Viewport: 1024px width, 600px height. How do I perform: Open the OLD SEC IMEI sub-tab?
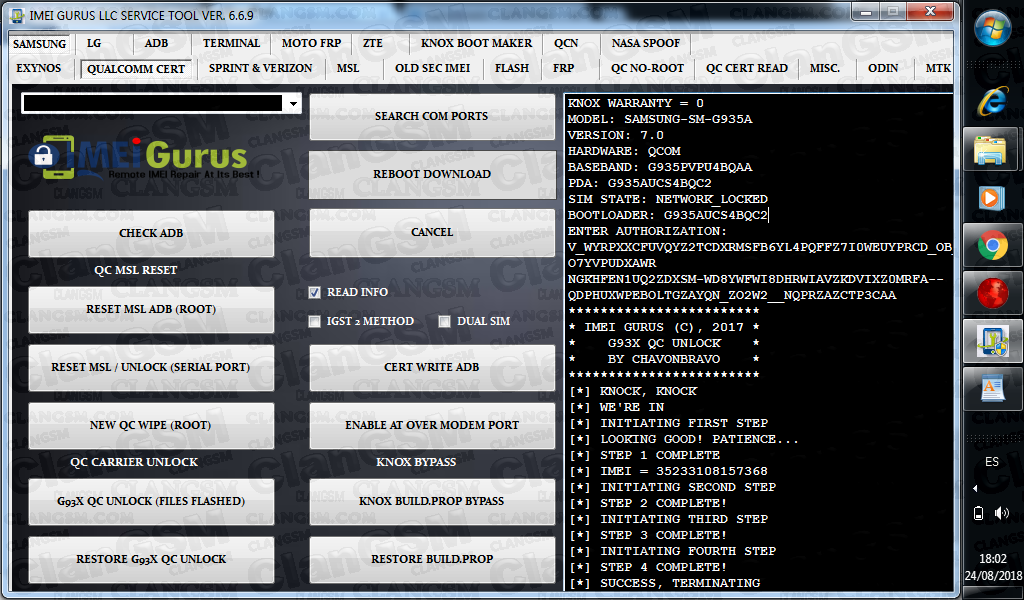tap(432, 68)
